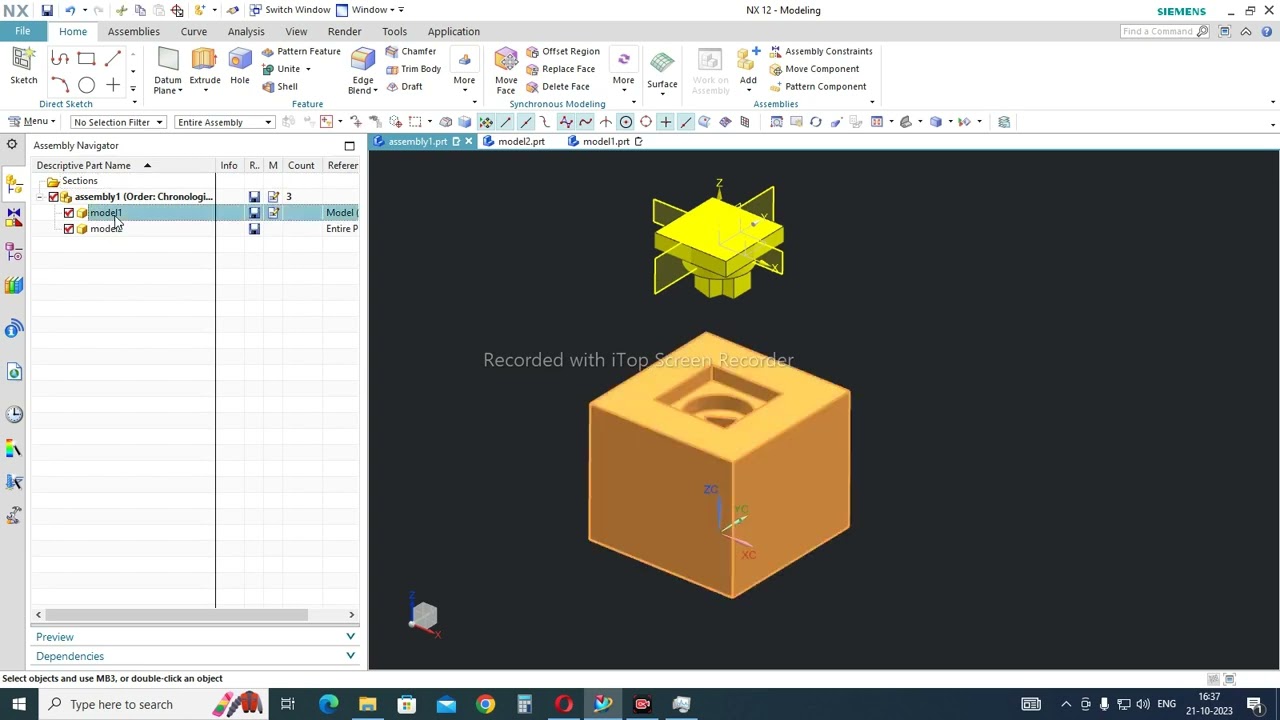Click the Undo arrow icon
Viewport: 1280px width, 720px height.
pos(69,10)
